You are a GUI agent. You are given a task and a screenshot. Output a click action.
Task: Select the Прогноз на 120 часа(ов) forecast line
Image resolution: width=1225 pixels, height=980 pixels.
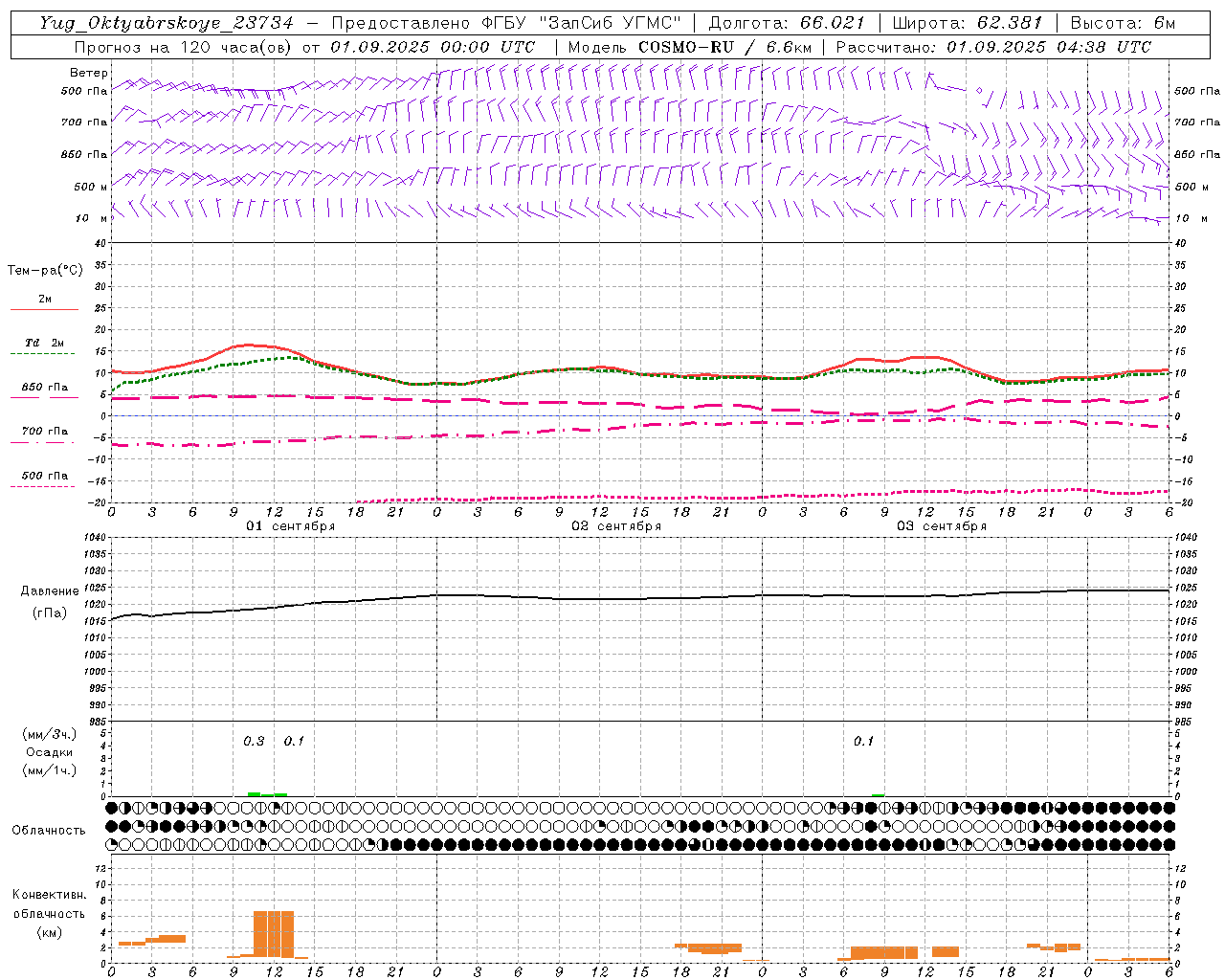(304, 47)
